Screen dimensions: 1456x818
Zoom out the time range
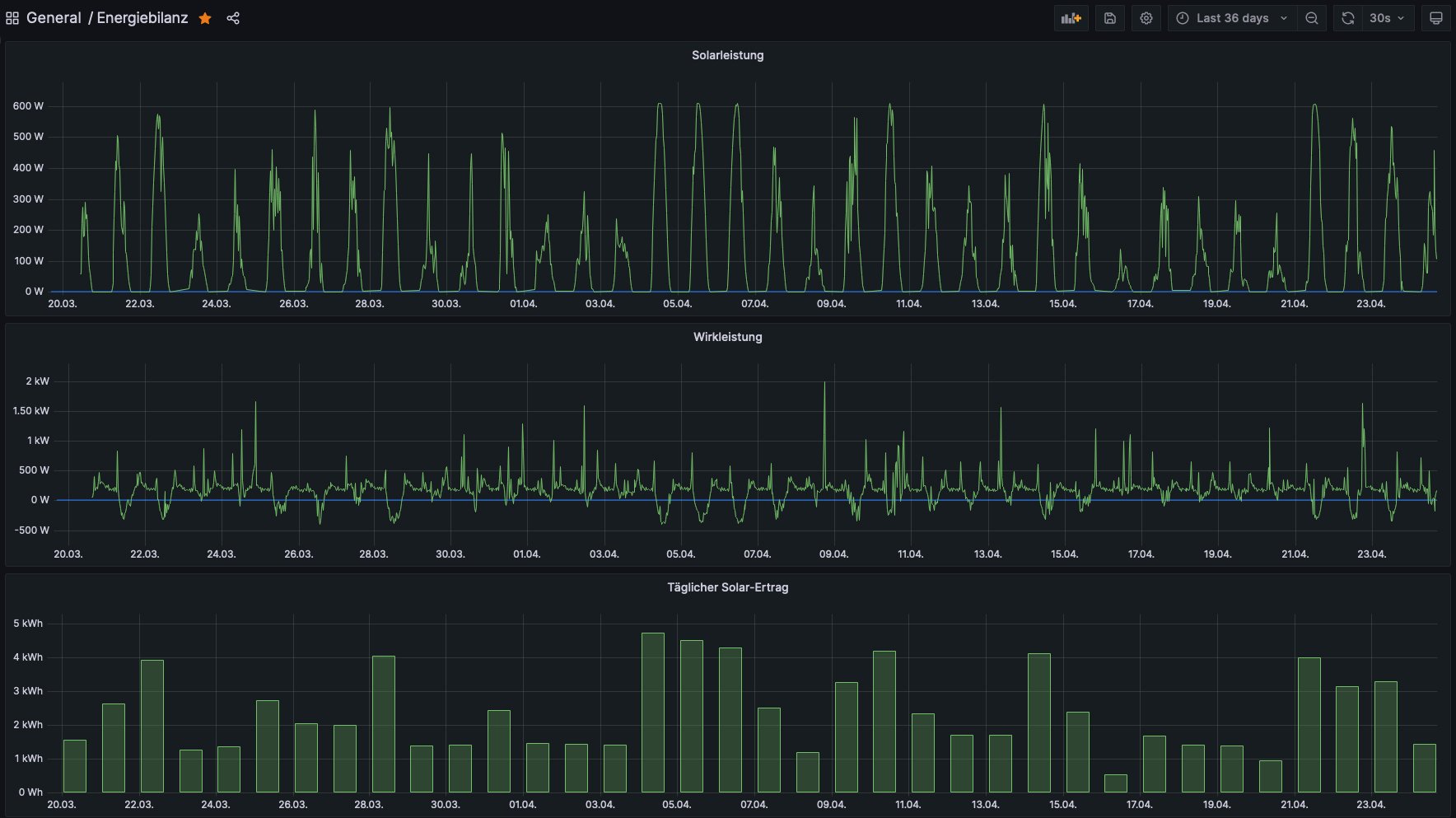1311,18
